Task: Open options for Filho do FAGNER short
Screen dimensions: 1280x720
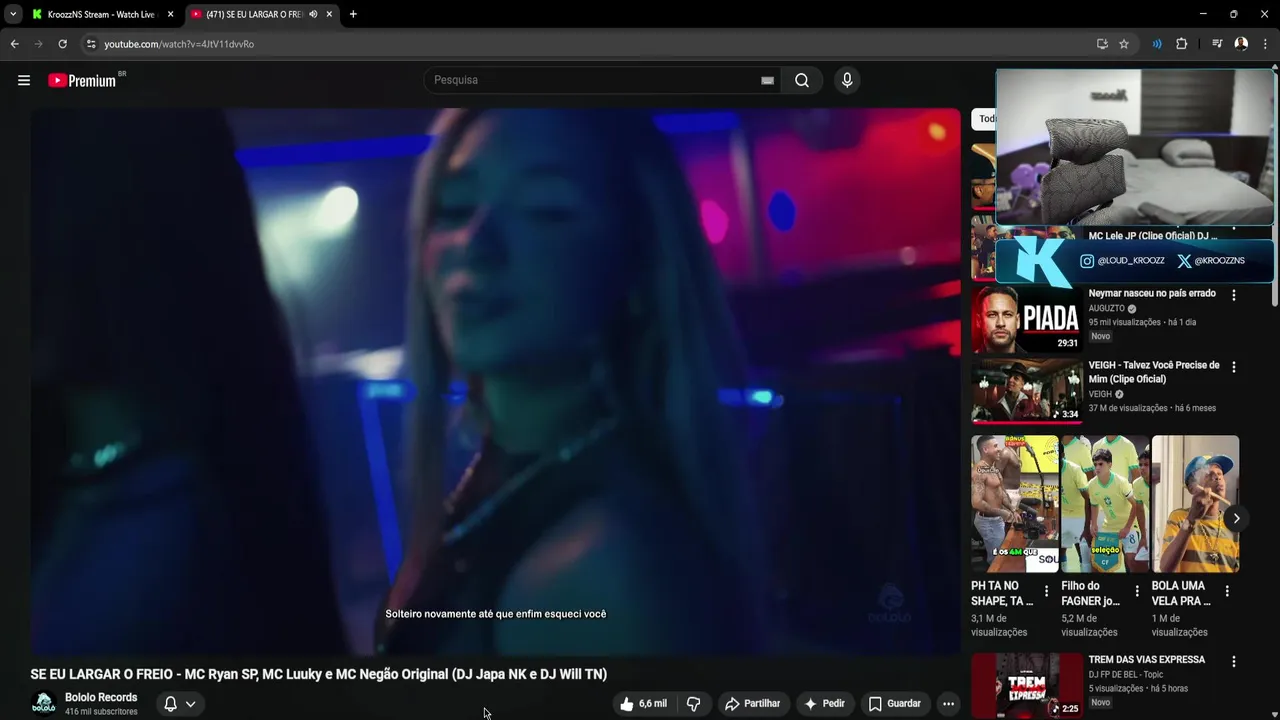Action: (x=1137, y=591)
